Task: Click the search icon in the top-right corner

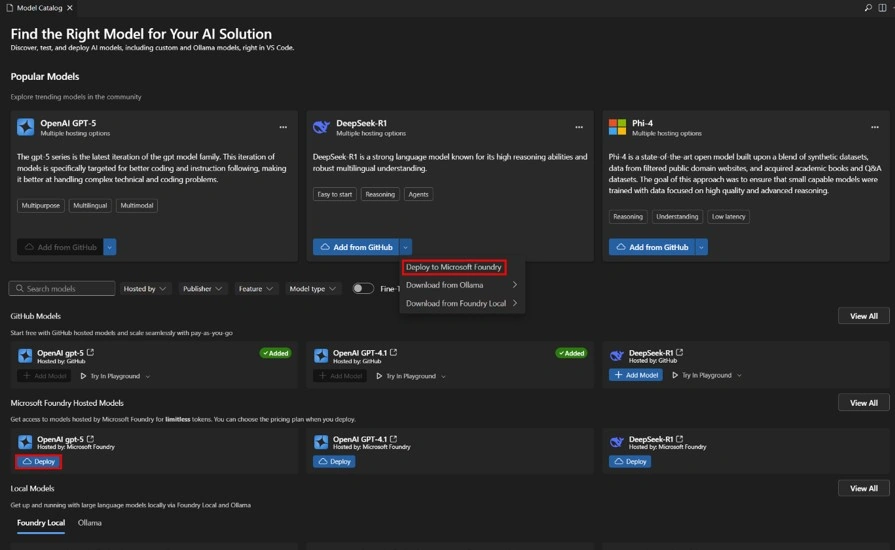Action: [x=868, y=7]
